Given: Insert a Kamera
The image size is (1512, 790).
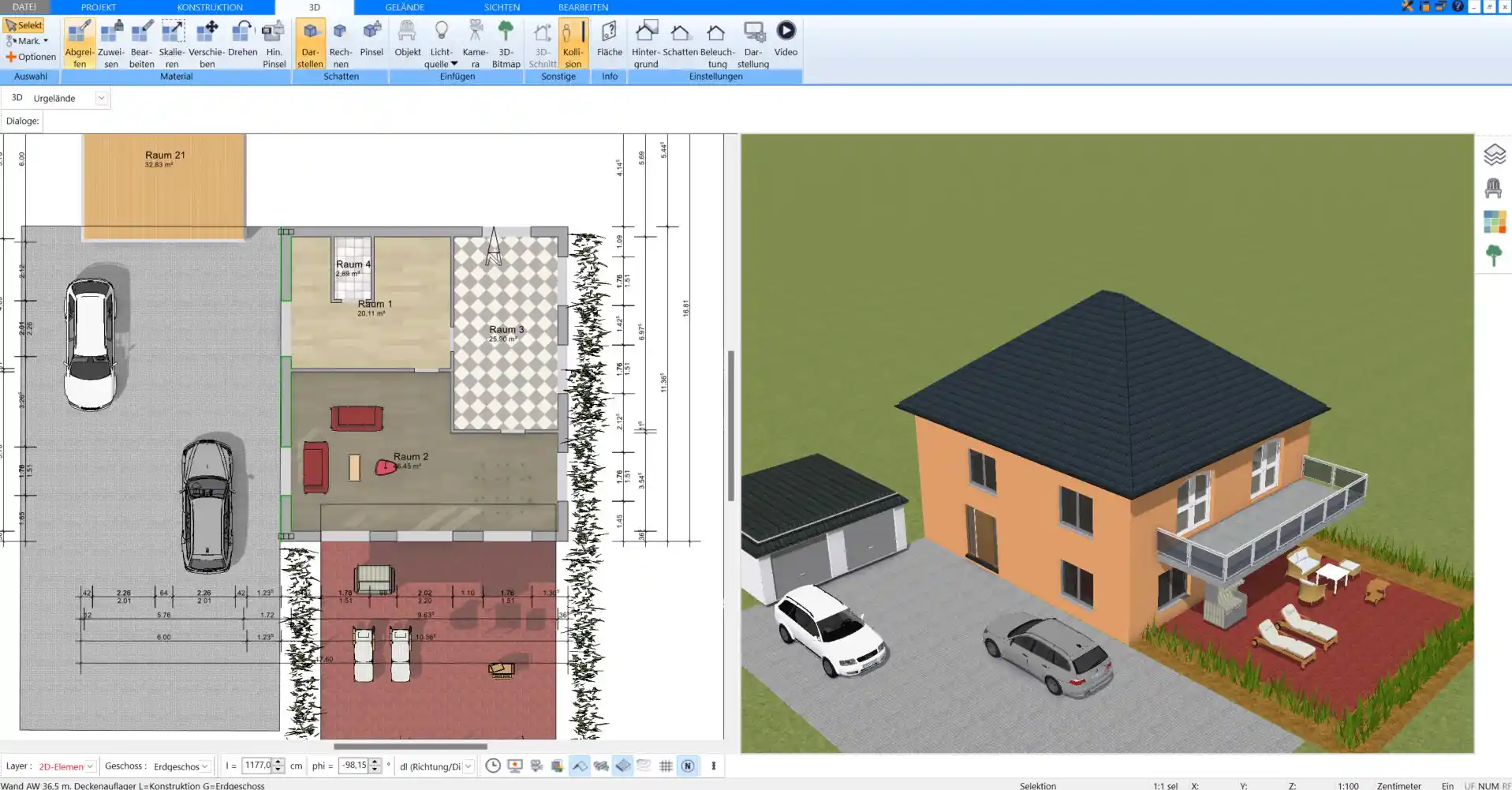Looking at the screenshot, I should tap(475, 43).
